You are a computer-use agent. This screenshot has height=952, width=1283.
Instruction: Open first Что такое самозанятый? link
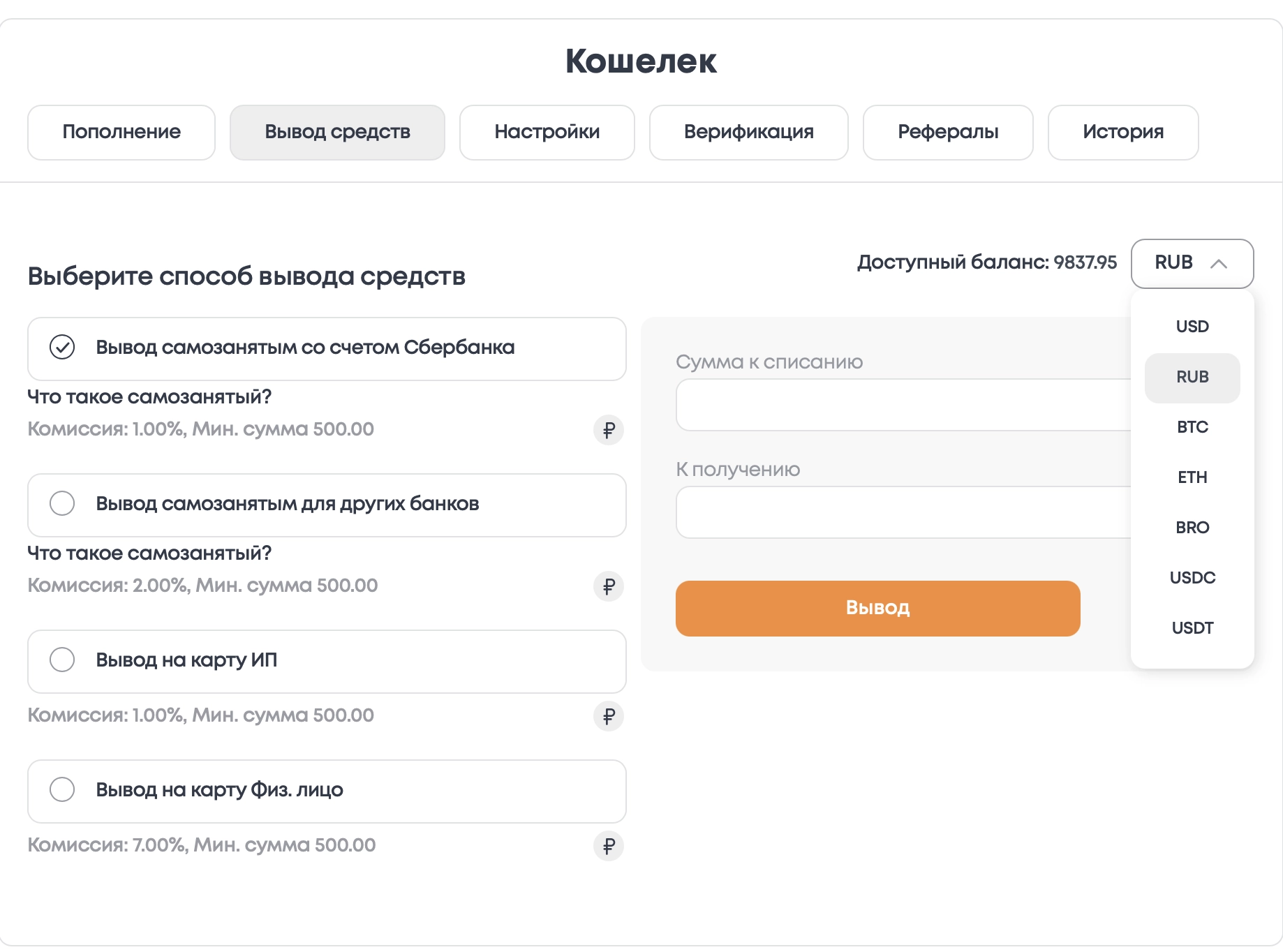pos(149,397)
